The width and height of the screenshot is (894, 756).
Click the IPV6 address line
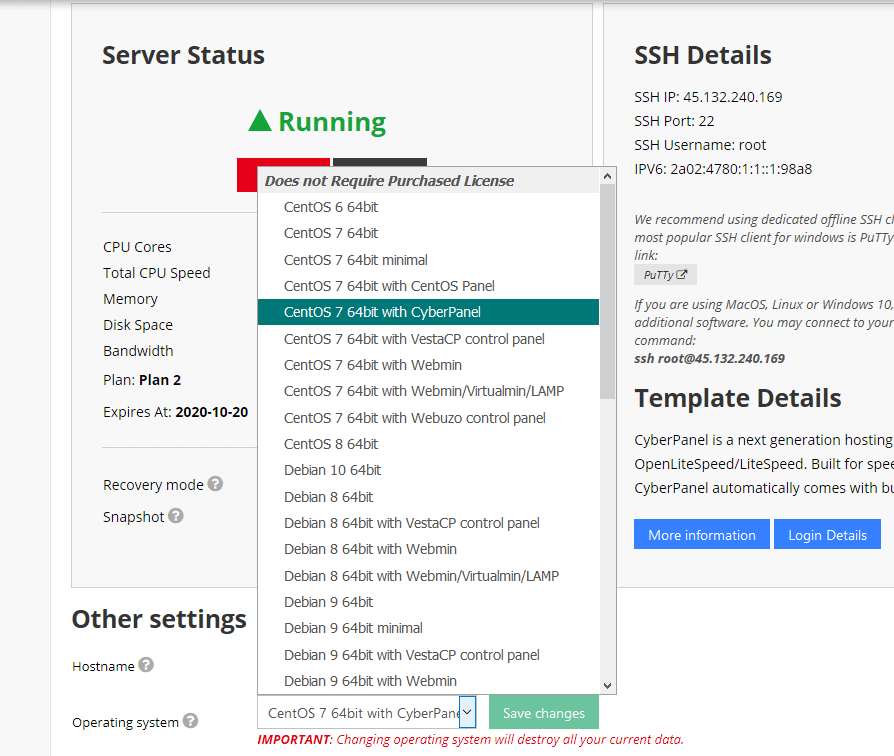[723, 169]
